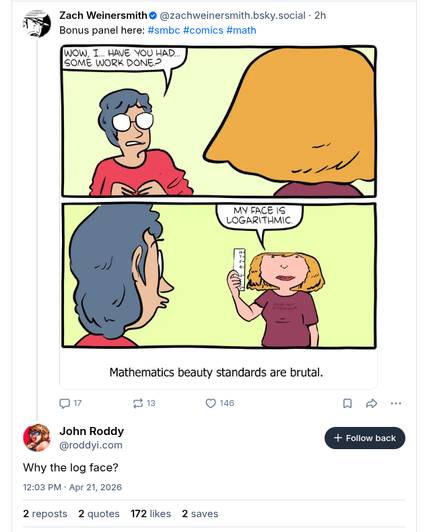The image size is (433, 532).
Task: View the 2 quotes list
Action: 99,514
